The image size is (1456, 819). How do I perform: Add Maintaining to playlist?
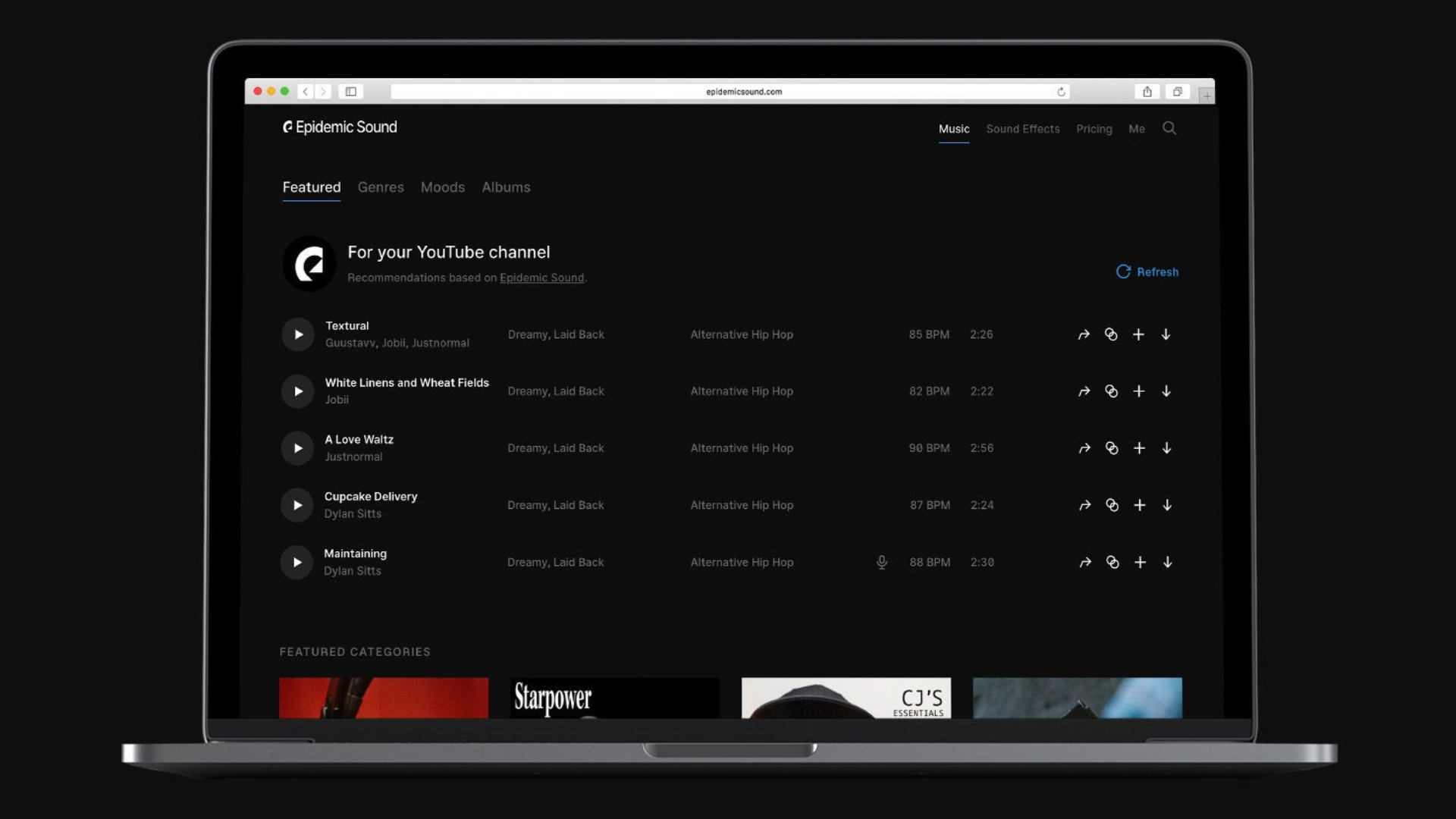1140,562
